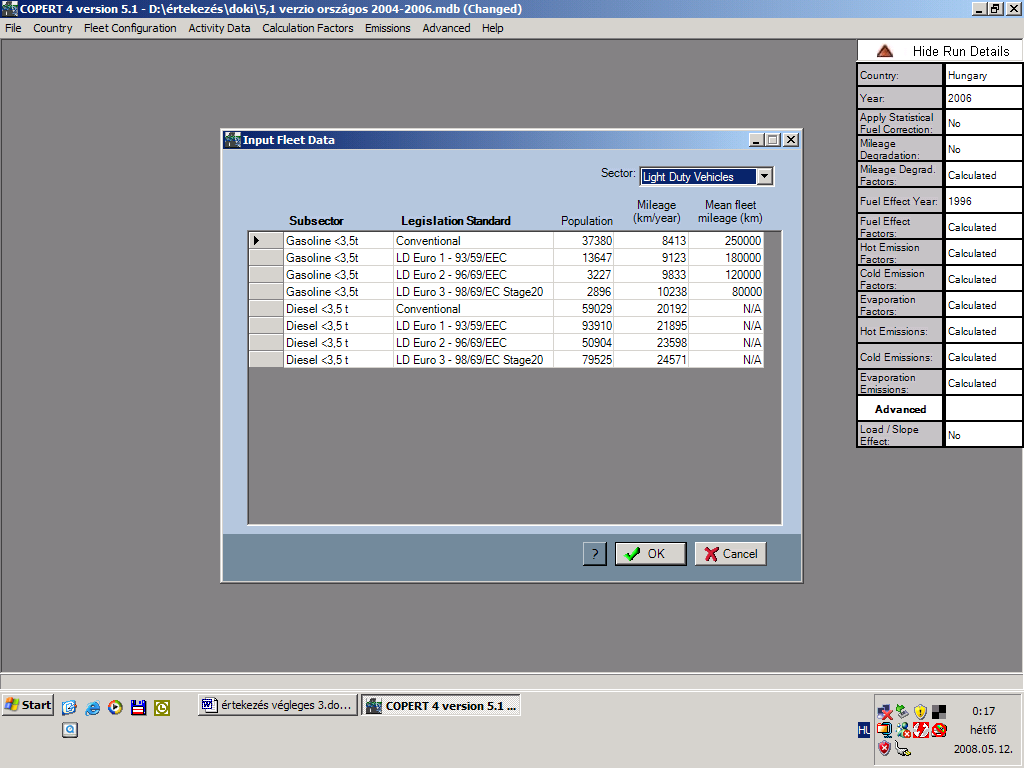1024x768 pixels.
Task: Click the Subsector column header
Action: pyautogui.click(x=316, y=221)
